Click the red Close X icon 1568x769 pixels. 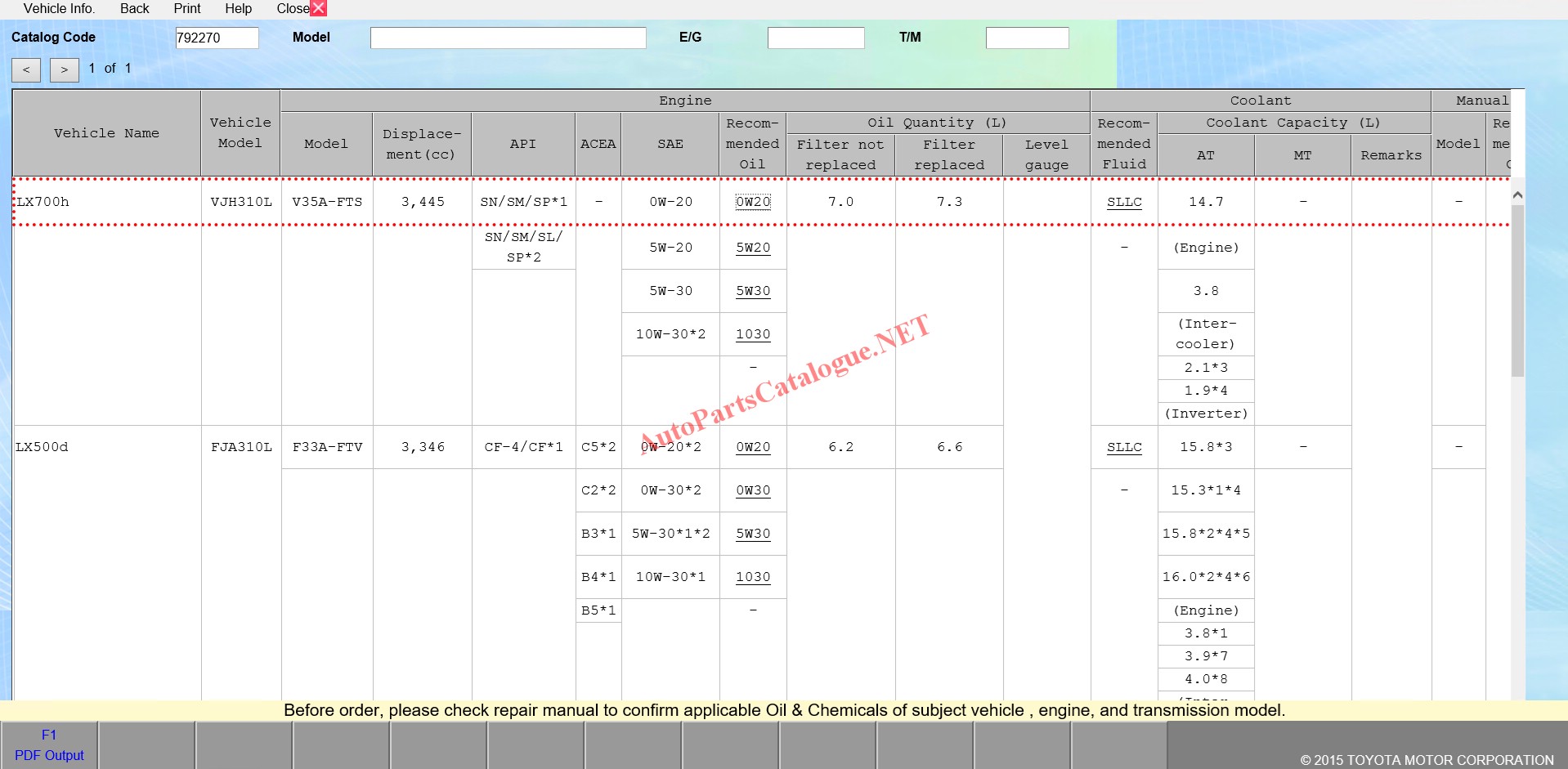click(x=319, y=8)
